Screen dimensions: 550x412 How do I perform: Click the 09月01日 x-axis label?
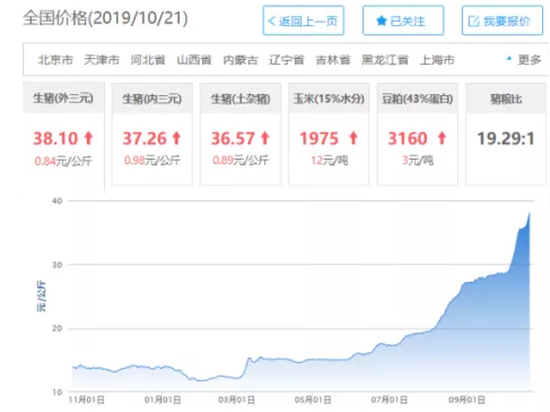click(x=467, y=400)
